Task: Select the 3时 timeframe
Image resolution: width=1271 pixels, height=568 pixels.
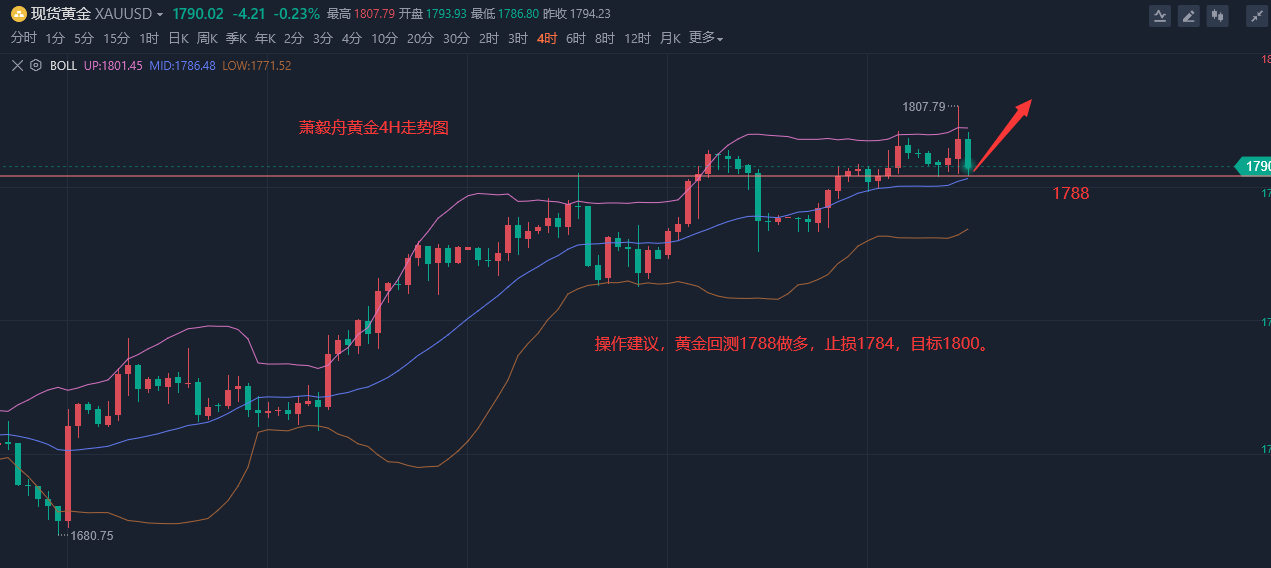Action: tap(518, 38)
